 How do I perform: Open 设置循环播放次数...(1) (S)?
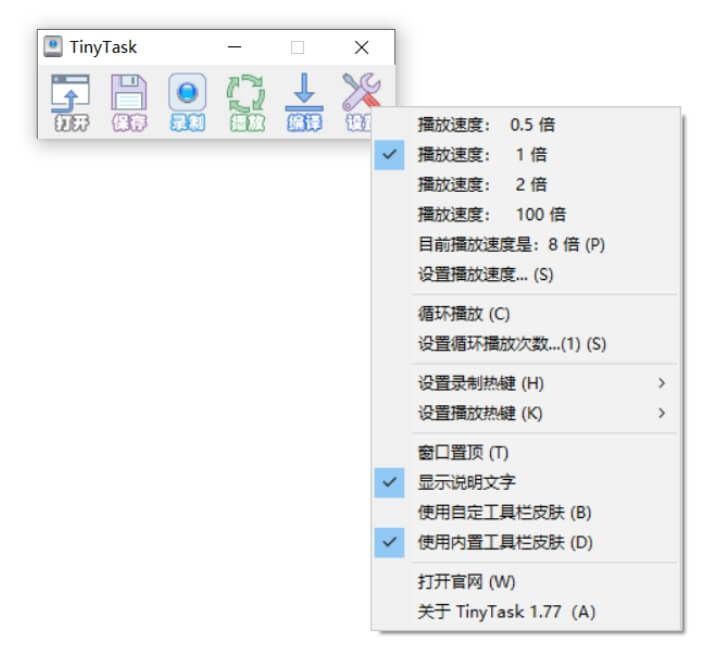526,344
